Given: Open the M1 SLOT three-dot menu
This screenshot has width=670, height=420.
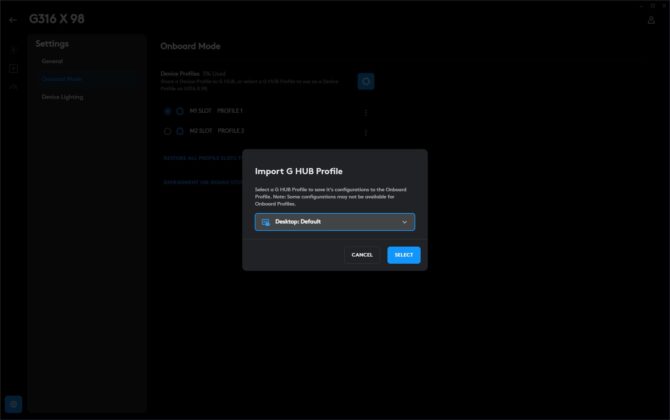Looking at the screenshot, I should coord(365,112).
